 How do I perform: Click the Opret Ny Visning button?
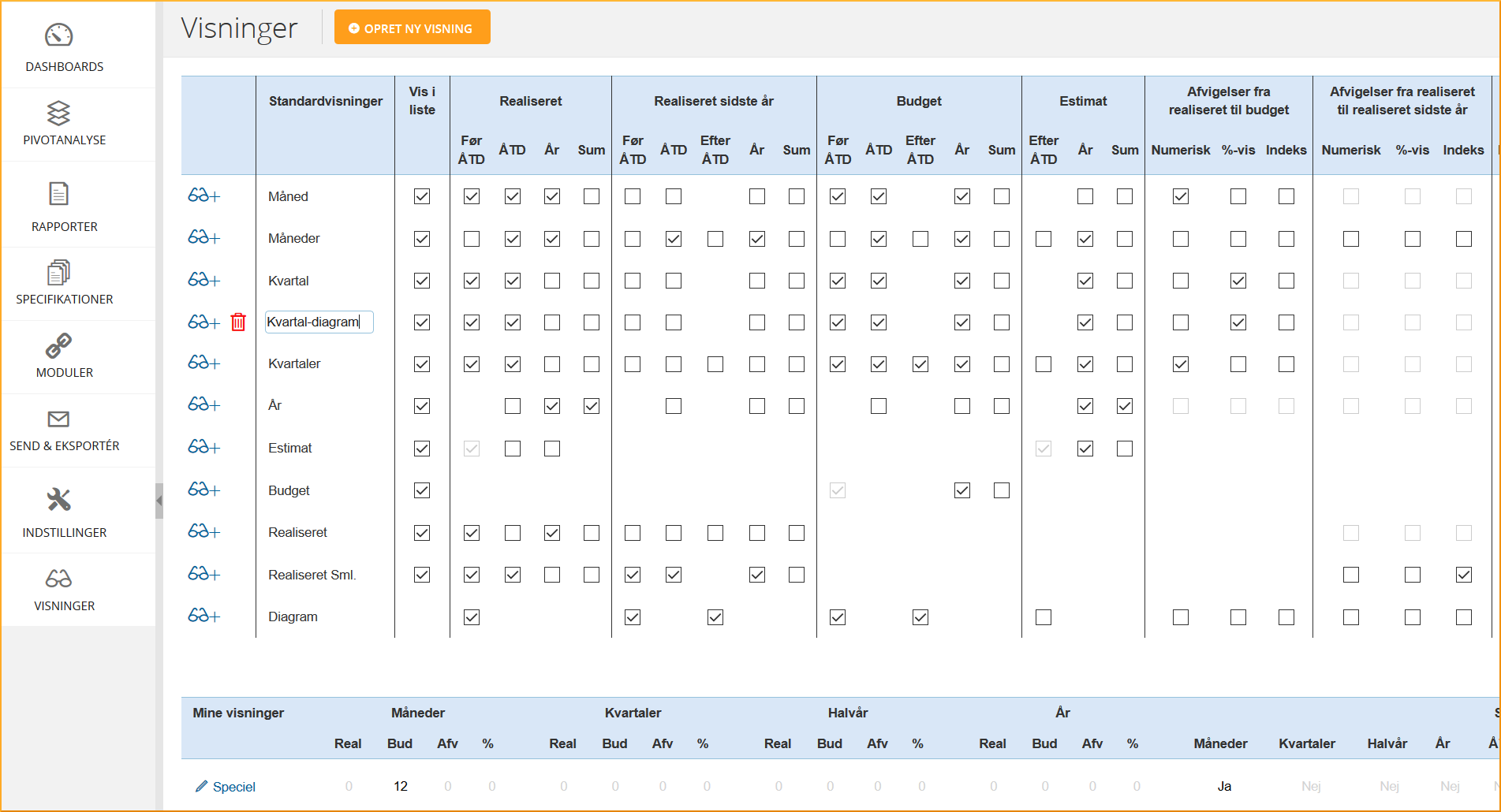coord(412,28)
